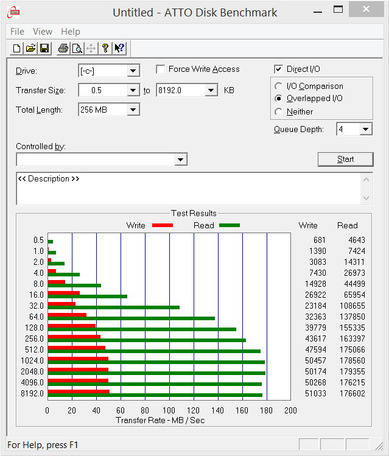Image resolution: width=389 pixels, height=456 pixels.
Task: Click into the Description text box
Action: point(189,188)
